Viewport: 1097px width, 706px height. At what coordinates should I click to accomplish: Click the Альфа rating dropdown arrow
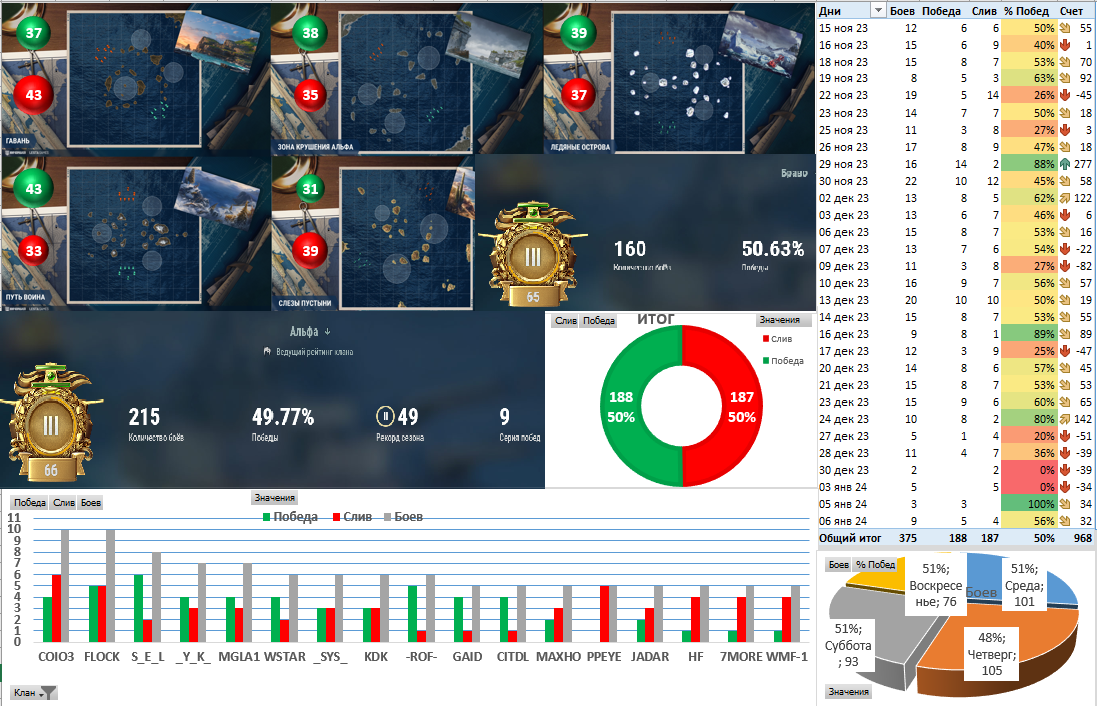327,332
